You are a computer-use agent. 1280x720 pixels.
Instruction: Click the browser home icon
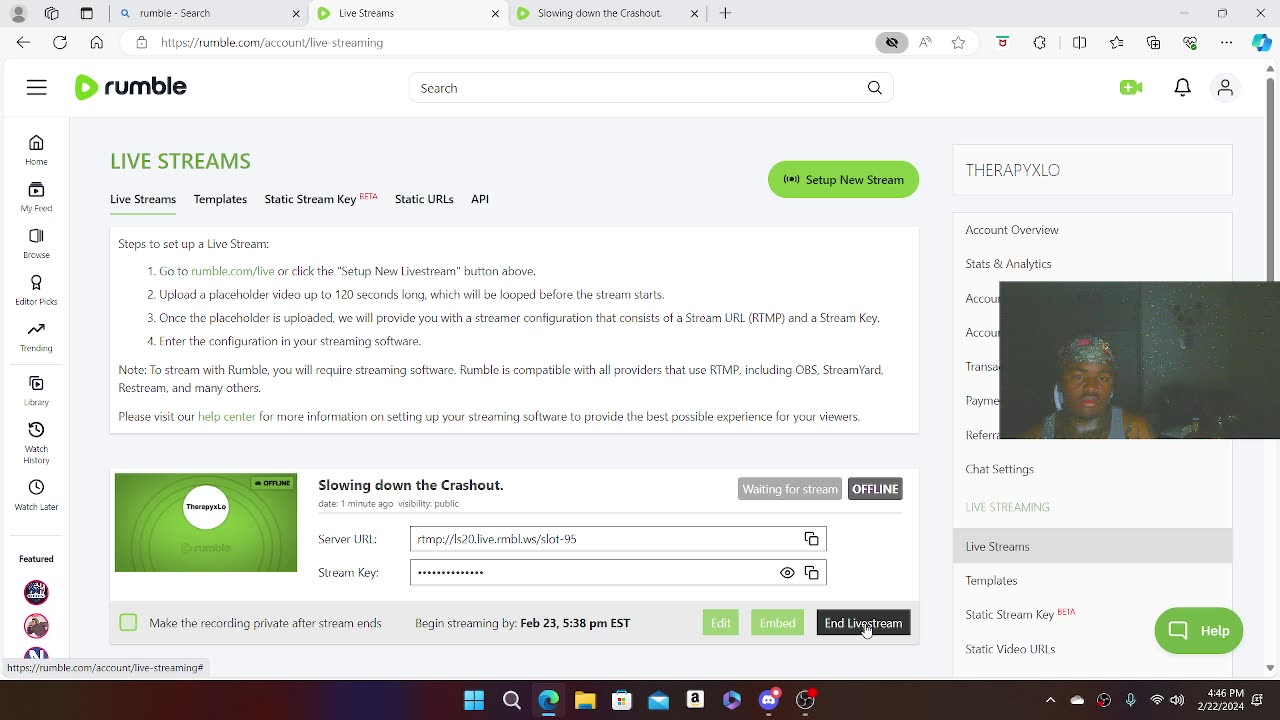coord(96,43)
